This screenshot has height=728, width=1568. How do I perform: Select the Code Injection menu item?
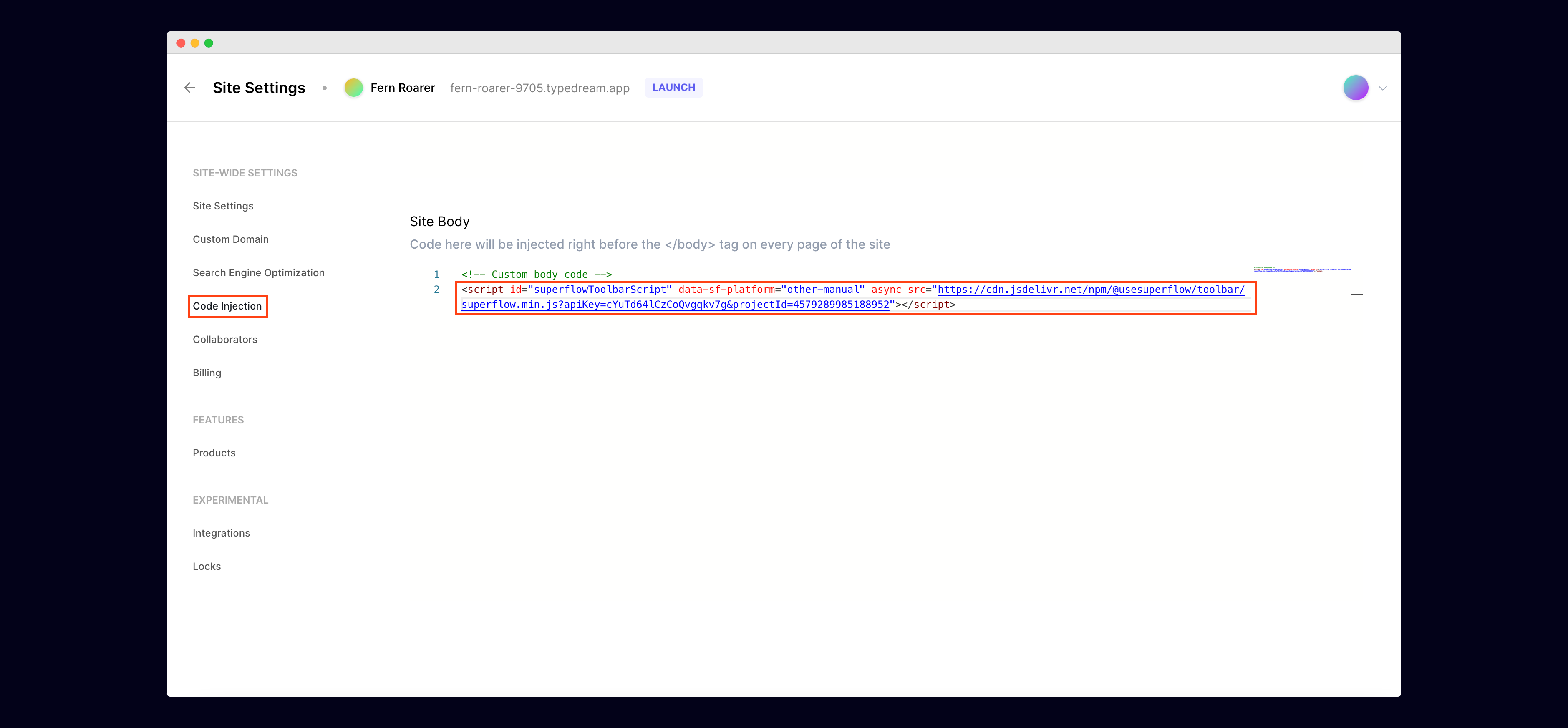pyautogui.click(x=227, y=306)
